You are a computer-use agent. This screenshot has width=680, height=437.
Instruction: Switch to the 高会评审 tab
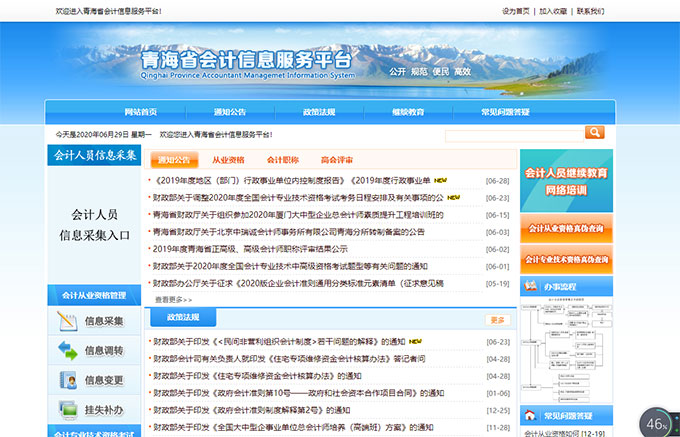tap(337, 160)
